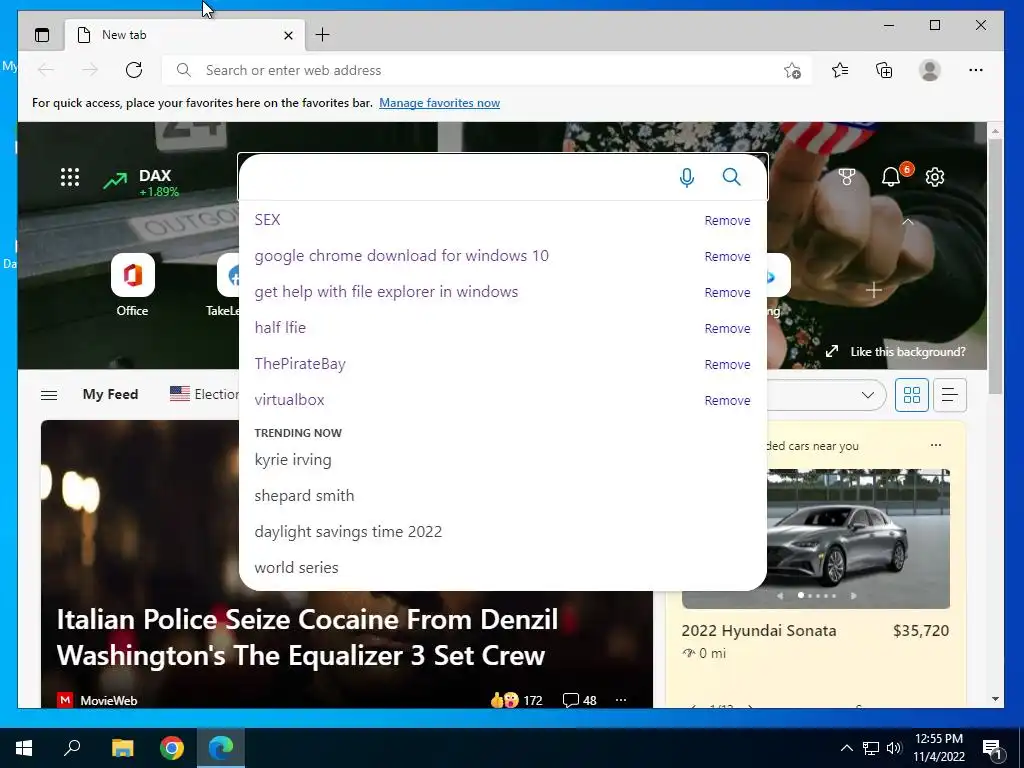The height and width of the screenshot is (768, 1024).
Task: Click the magnifier search button in search box
Action: tap(731, 176)
